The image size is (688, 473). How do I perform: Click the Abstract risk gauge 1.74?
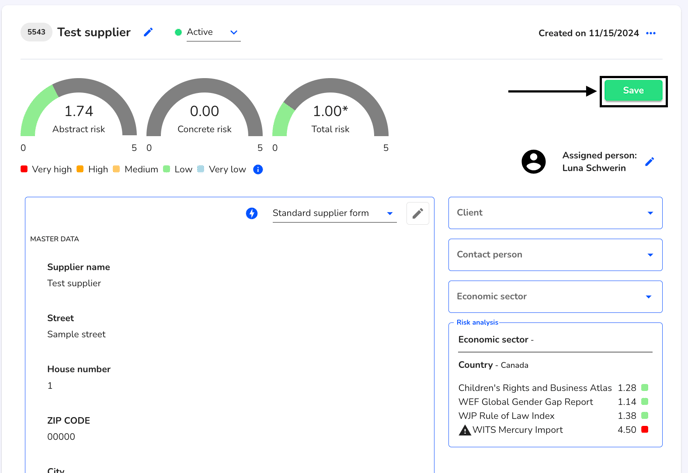tap(79, 108)
